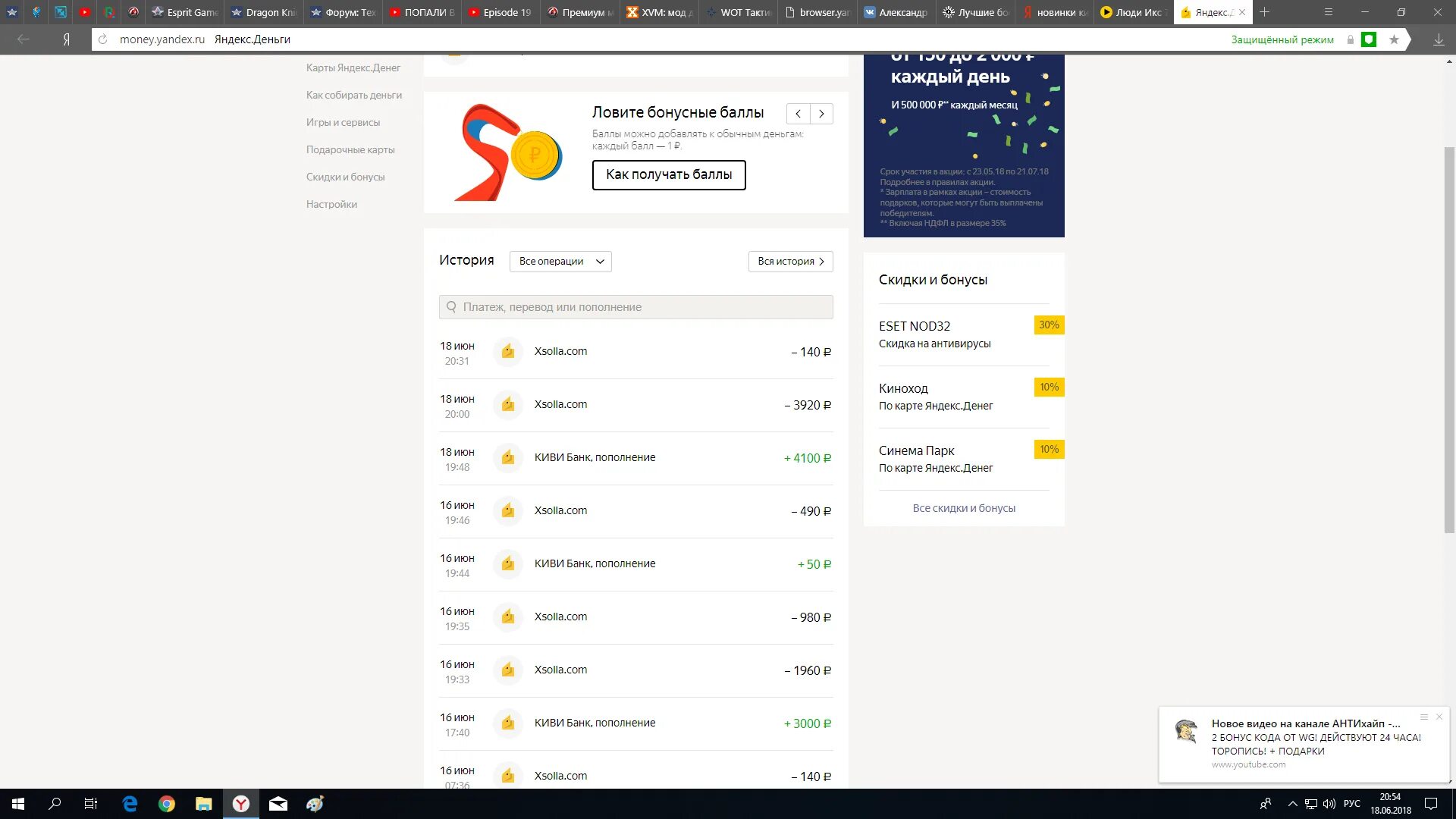This screenshot has height=819, width=1456.
Task: Switch to 'Люди Икс' tab
Action: (x=1133, y=12)
